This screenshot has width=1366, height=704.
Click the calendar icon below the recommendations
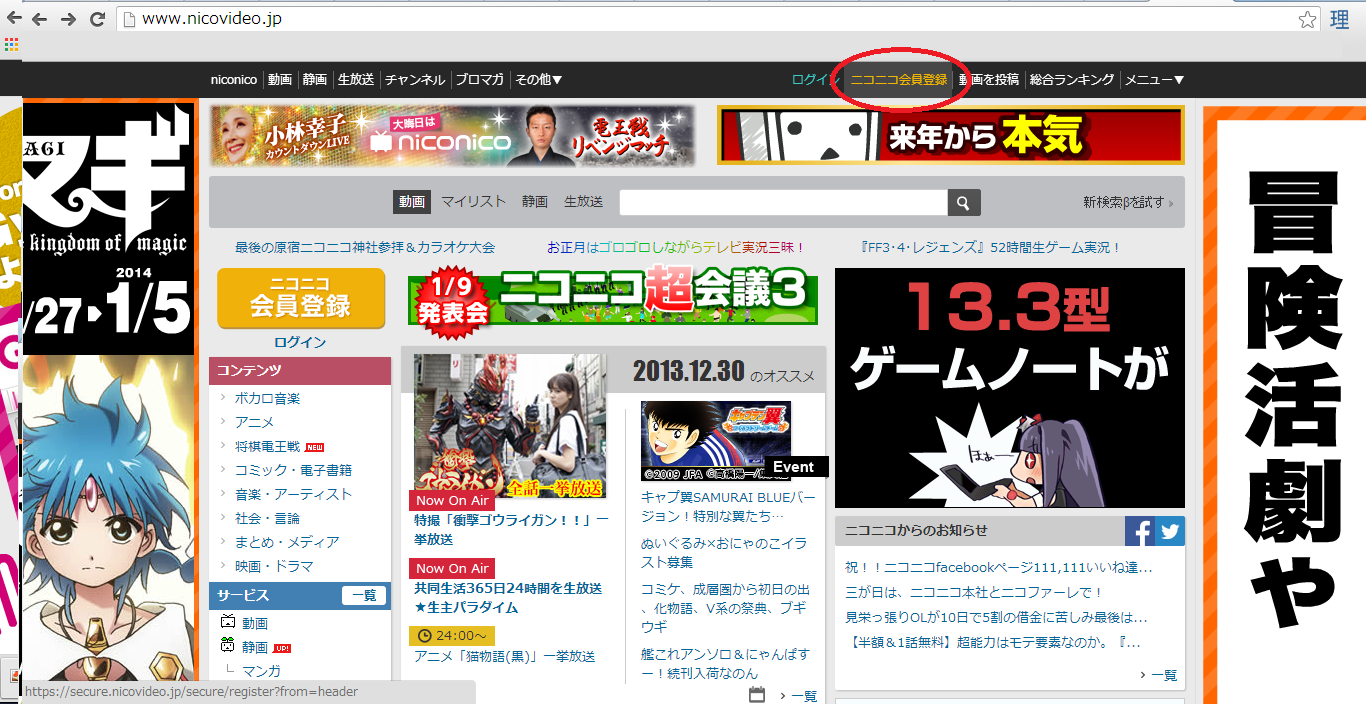(757, 695)
